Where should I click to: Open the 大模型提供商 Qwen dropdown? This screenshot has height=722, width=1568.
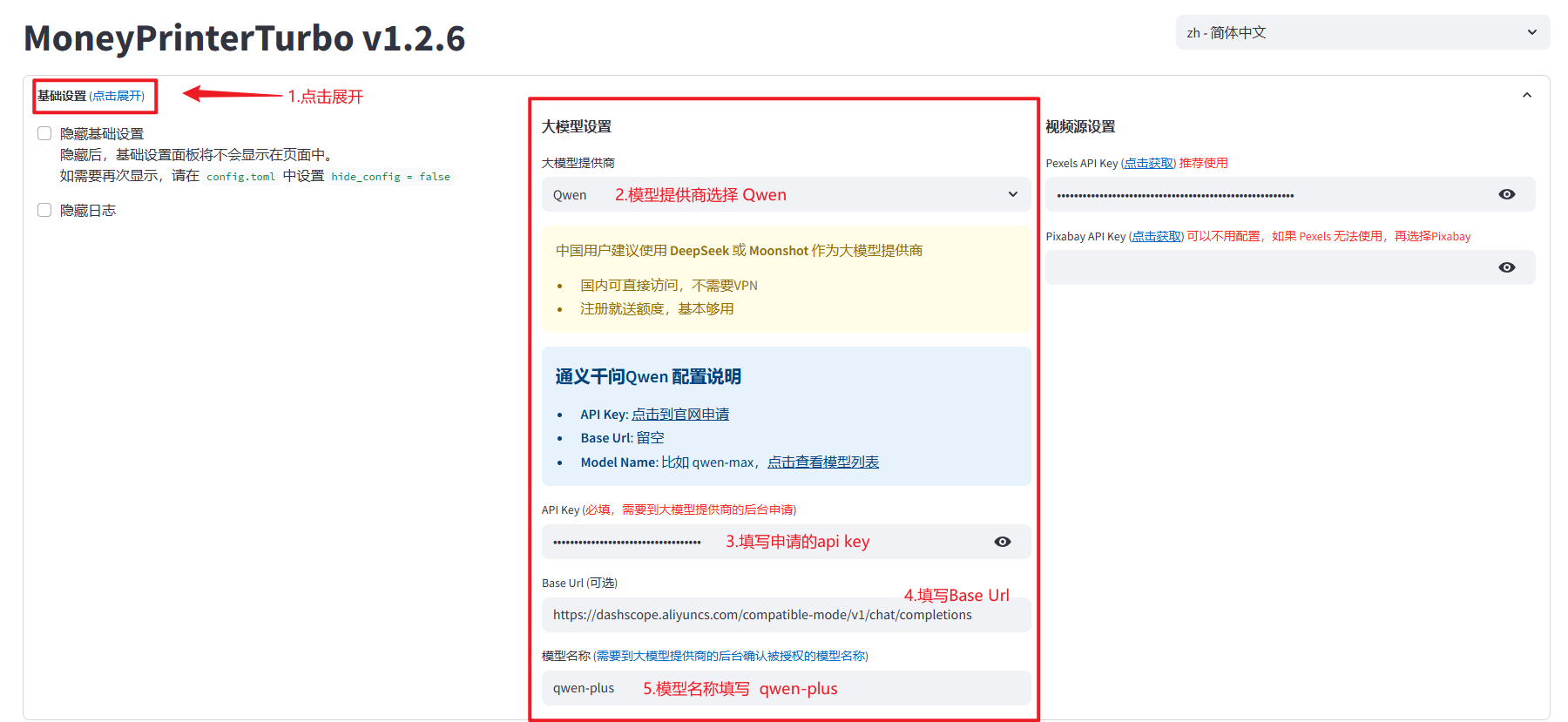pos(786,194)
